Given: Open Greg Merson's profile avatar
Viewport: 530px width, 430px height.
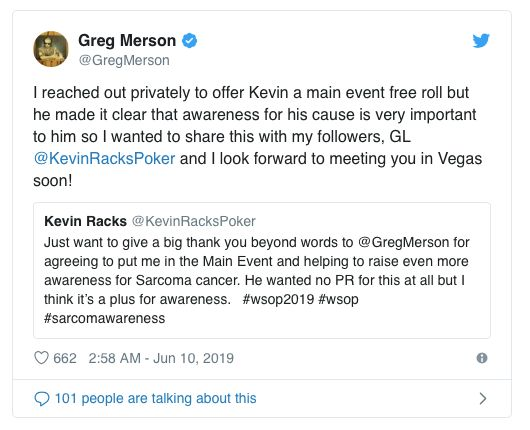Looking at the screenshot, I should (51, 49).
